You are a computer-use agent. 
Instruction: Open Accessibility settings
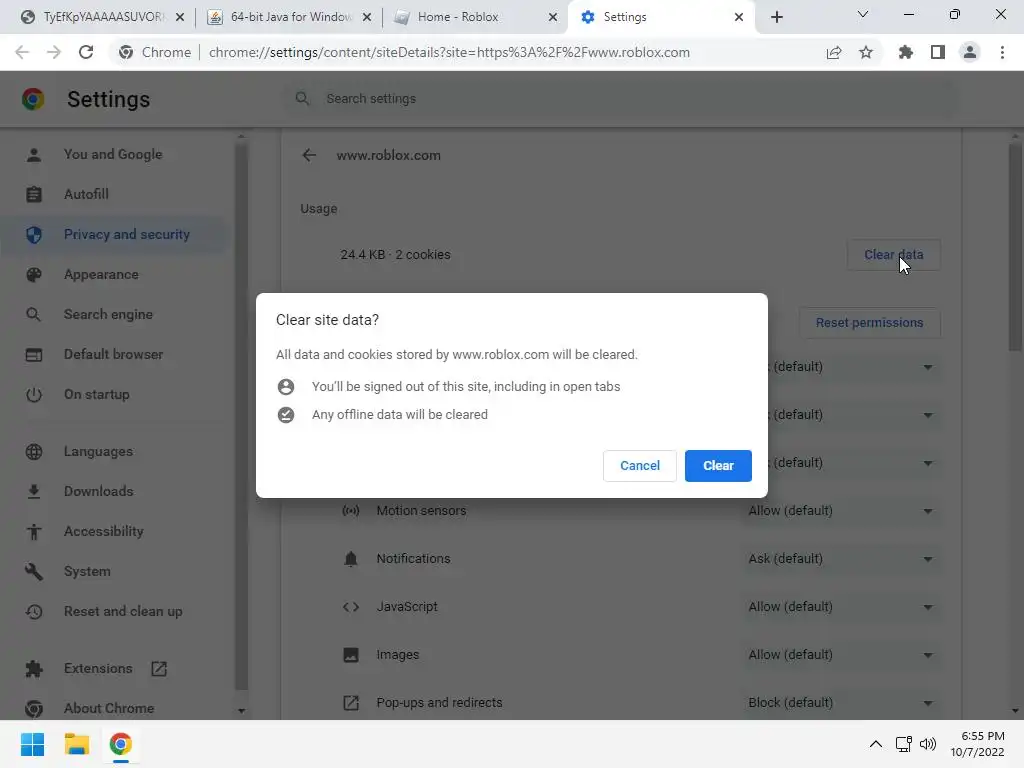(x=112, y=532)
